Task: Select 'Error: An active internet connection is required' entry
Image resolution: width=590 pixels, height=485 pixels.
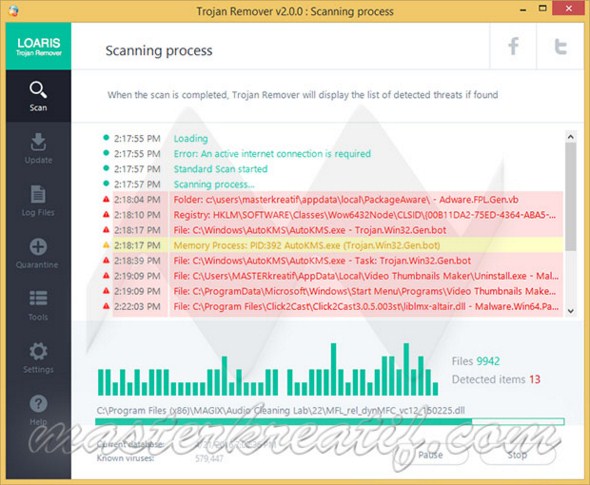Action: click(x=272, y=154)
